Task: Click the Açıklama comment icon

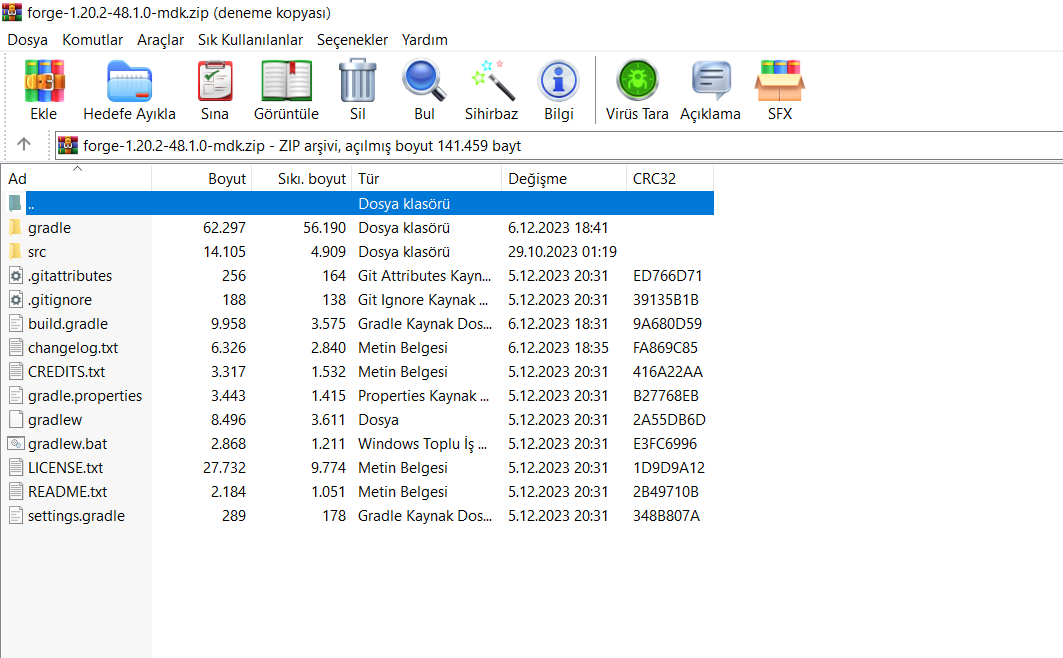Action: click(x=710, y=81)
